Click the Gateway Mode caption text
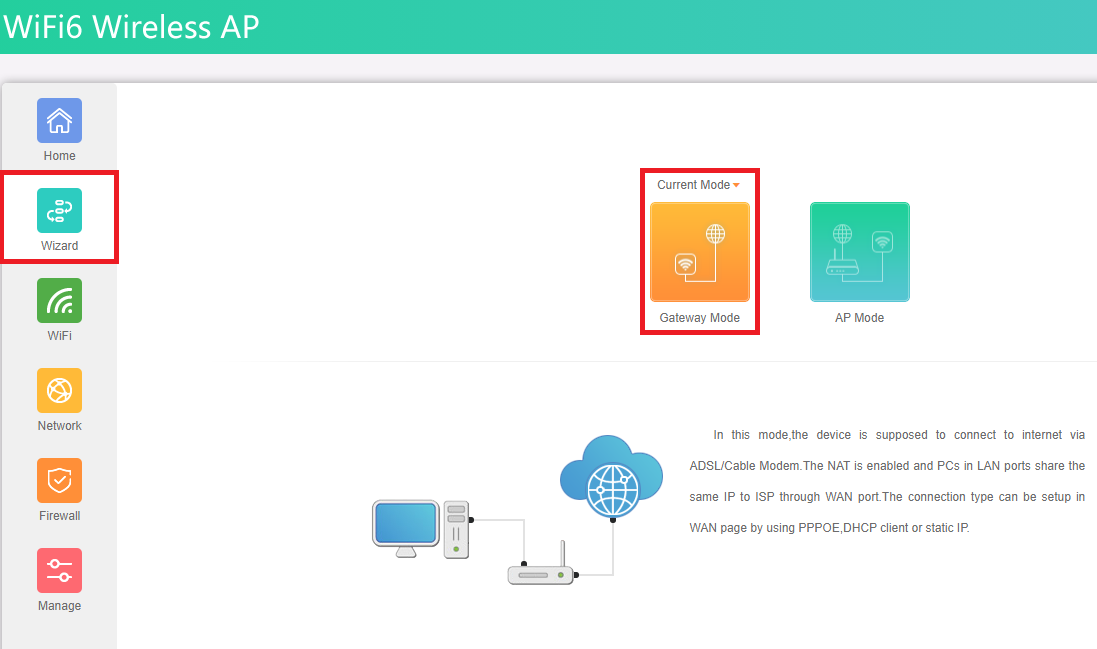The image size is (1097, 649). [x=699, y=318]
